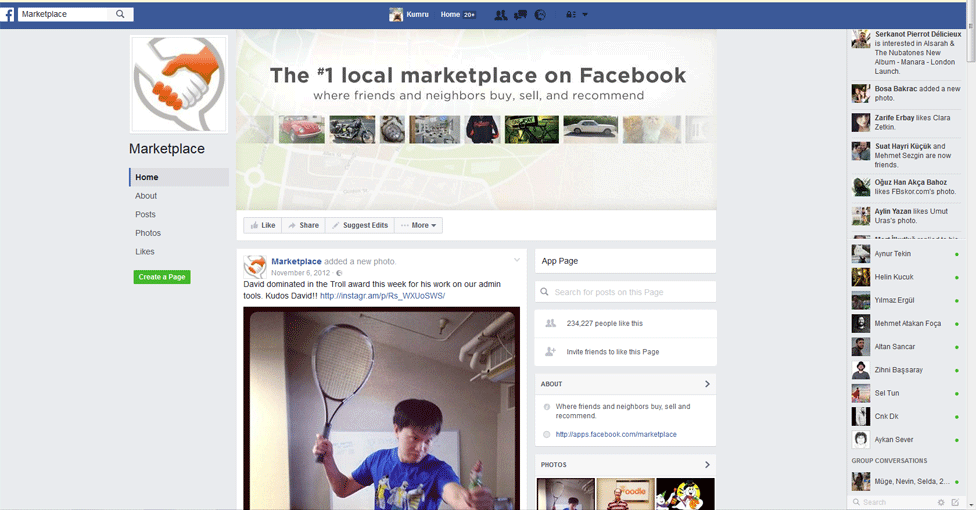Click the Kumru profile picture in top bar
Screen dimensions: 976x510
pyautogui.click(x=396, y=14)
